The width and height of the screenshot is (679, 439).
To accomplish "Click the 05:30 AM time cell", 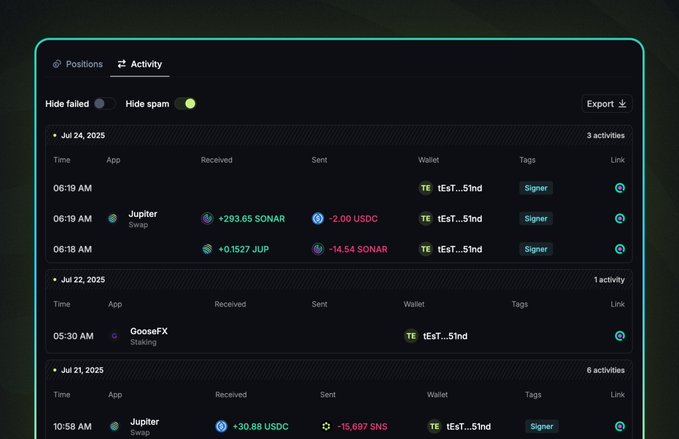I will (x=73, y=336).
